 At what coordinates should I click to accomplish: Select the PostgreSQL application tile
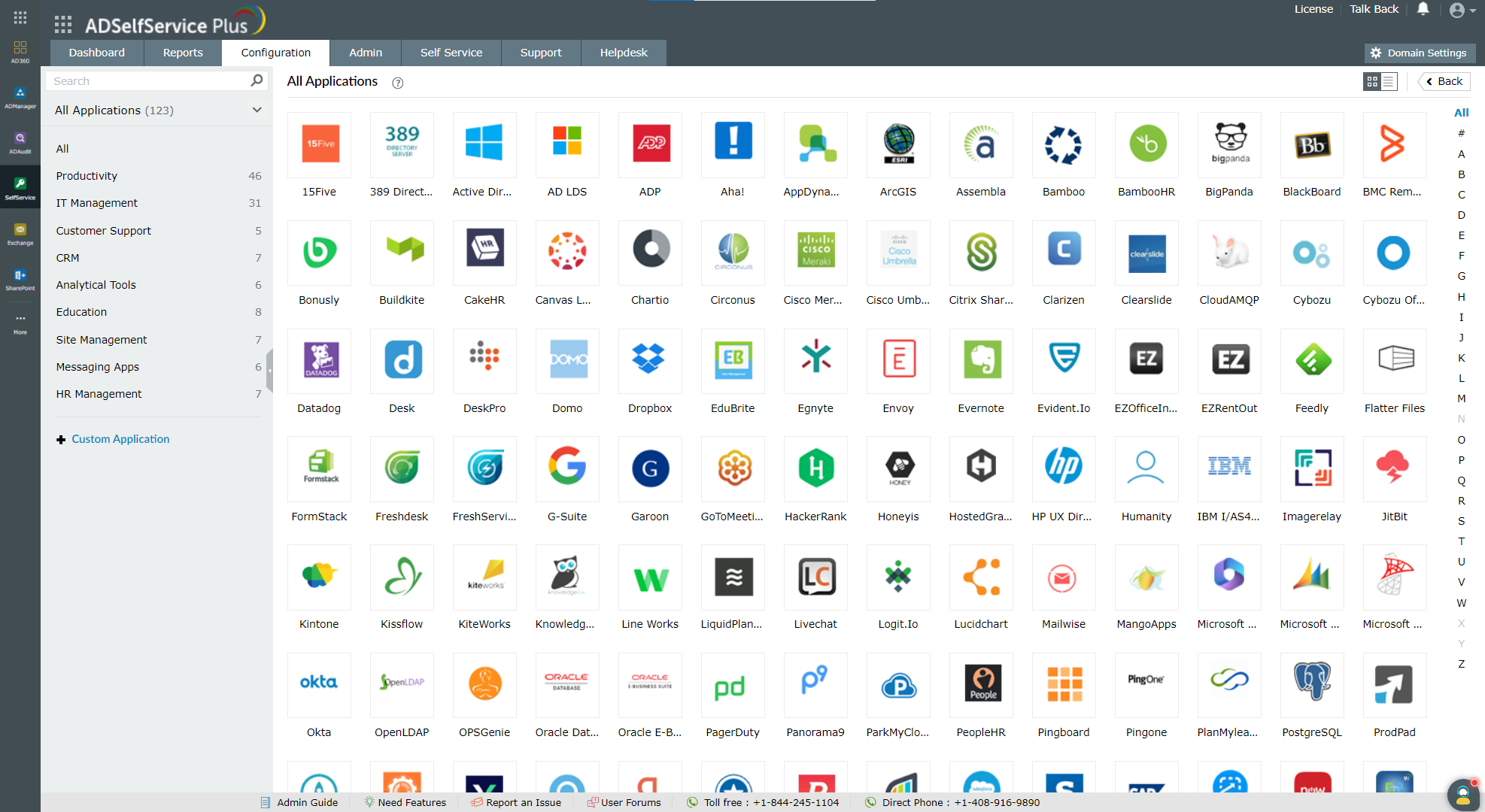click(1312, 685)
